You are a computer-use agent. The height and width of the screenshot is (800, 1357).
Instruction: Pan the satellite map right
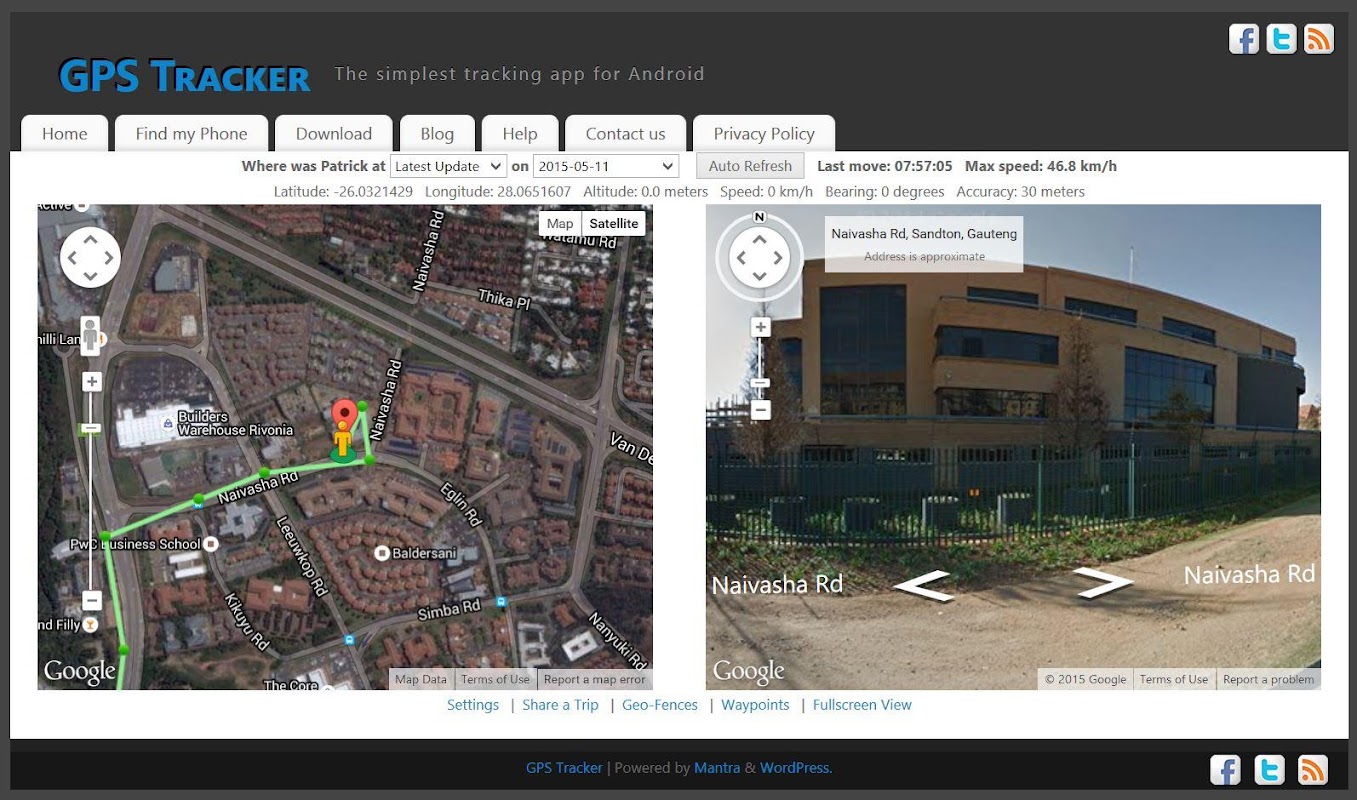point(109,258)
